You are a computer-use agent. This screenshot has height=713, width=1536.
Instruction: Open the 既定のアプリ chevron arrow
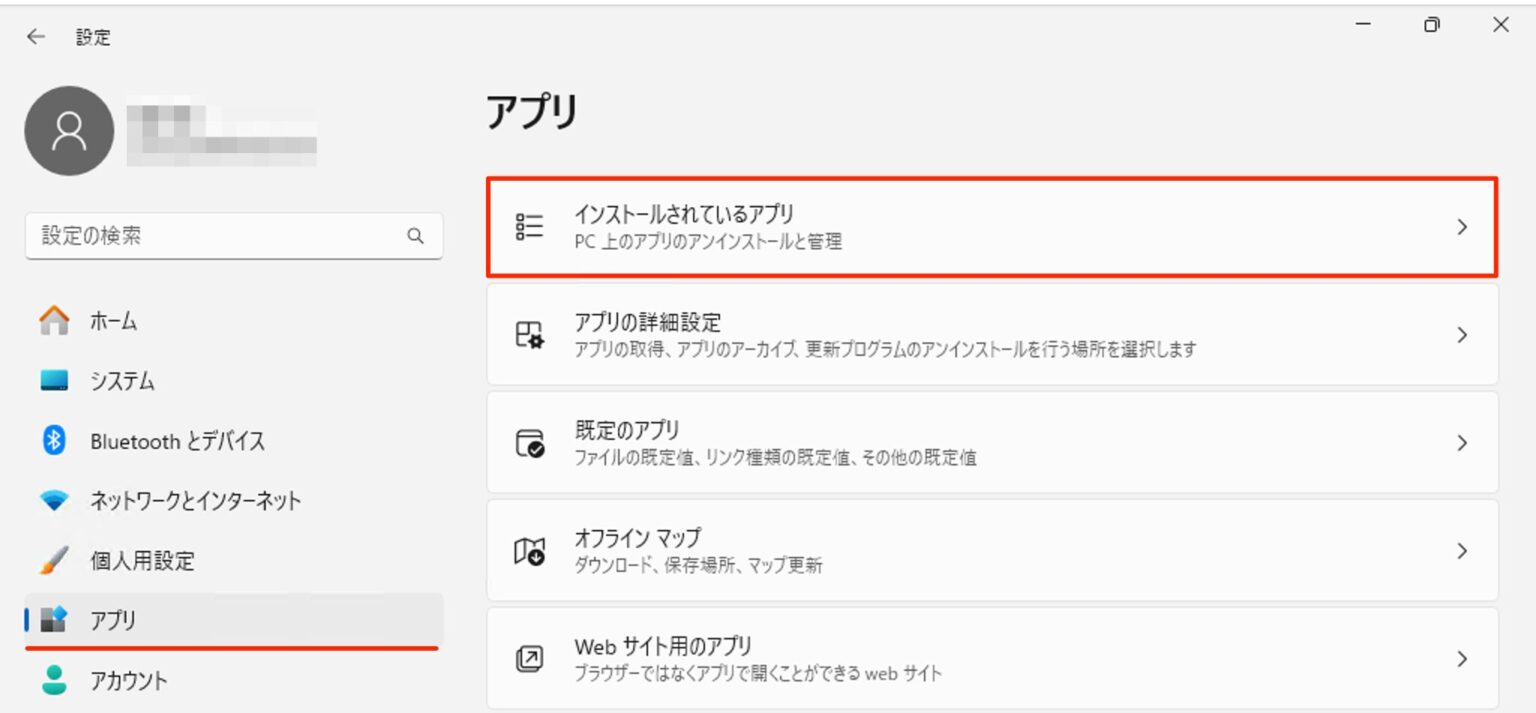1461,443
